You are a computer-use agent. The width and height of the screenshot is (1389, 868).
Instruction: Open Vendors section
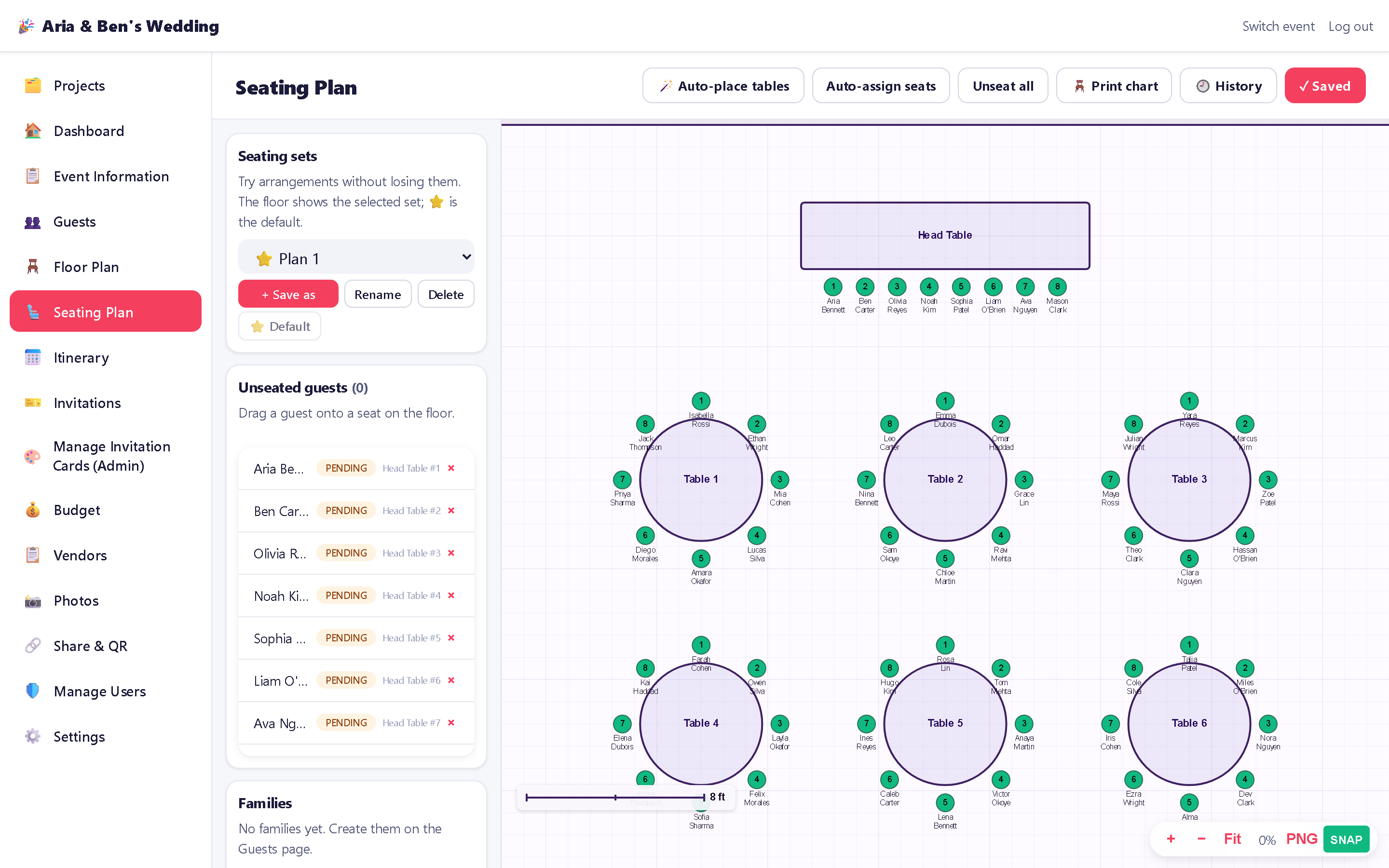pos(106,555)
